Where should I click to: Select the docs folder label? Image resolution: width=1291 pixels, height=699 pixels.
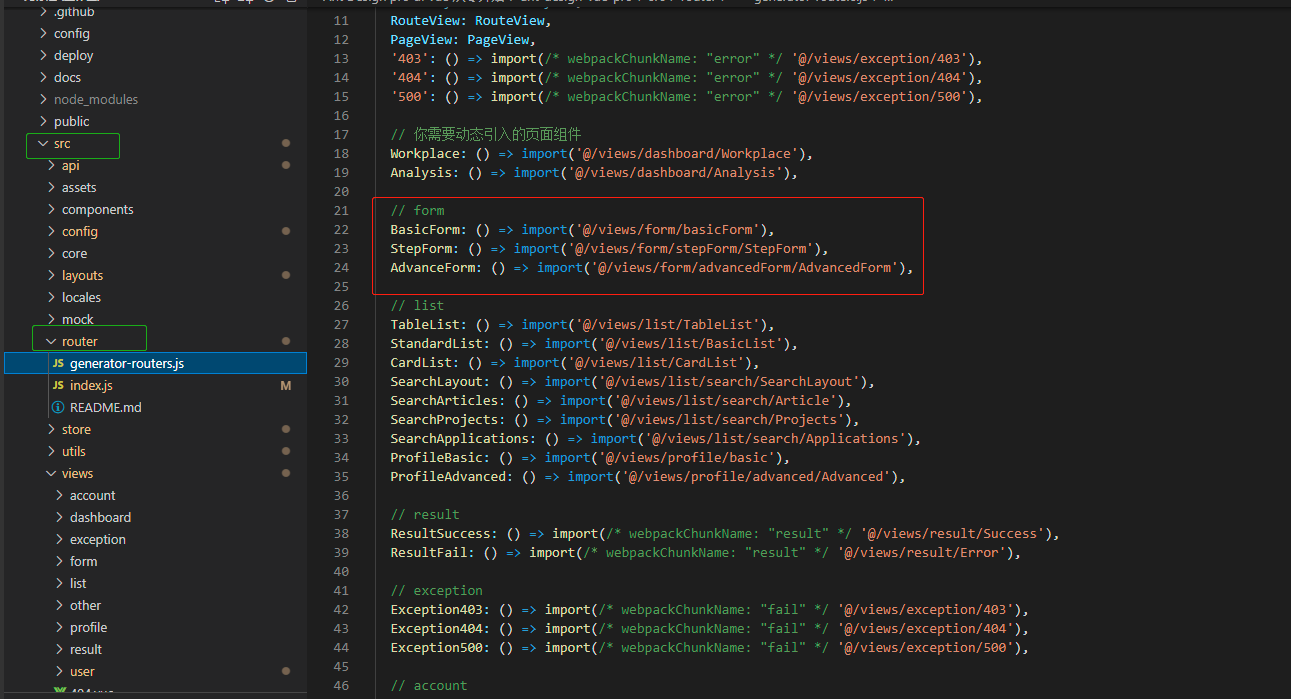click(67, 77)
